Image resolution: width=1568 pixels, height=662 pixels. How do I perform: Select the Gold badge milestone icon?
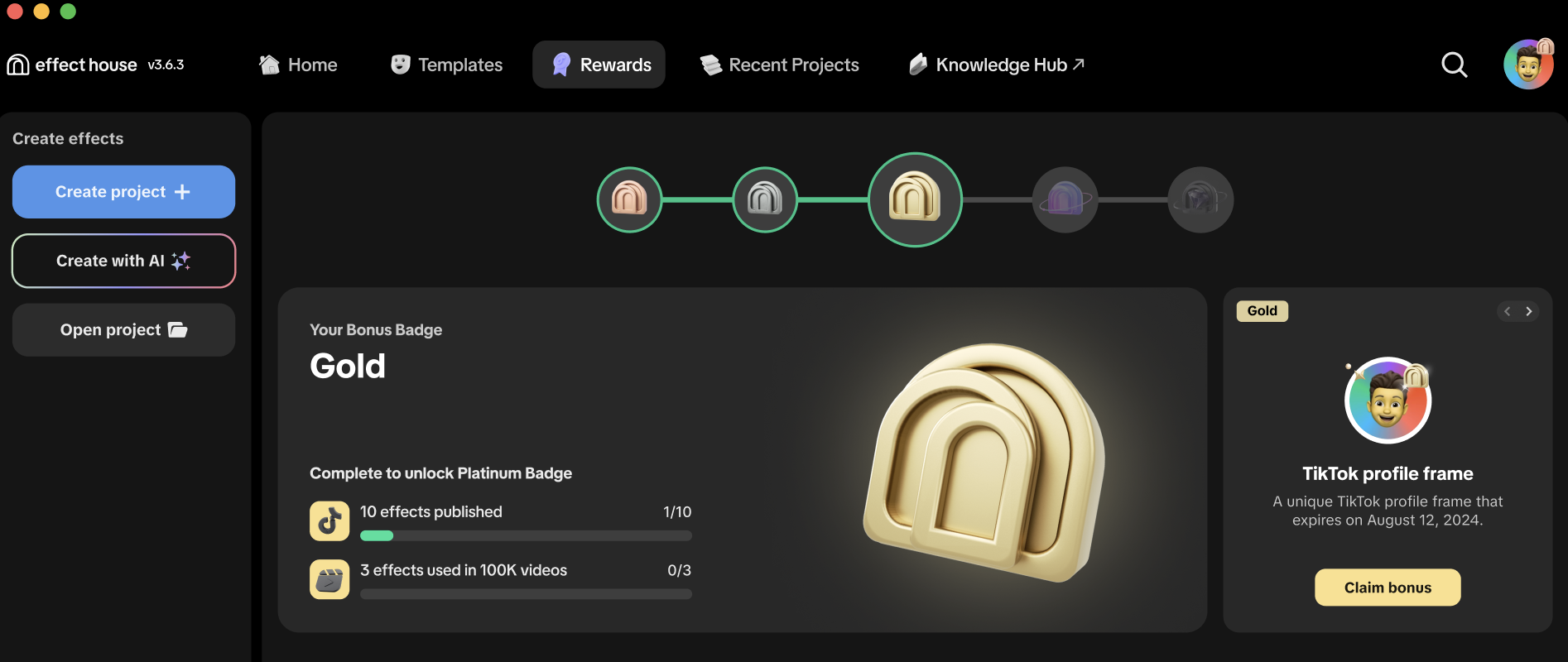(915, 199)
